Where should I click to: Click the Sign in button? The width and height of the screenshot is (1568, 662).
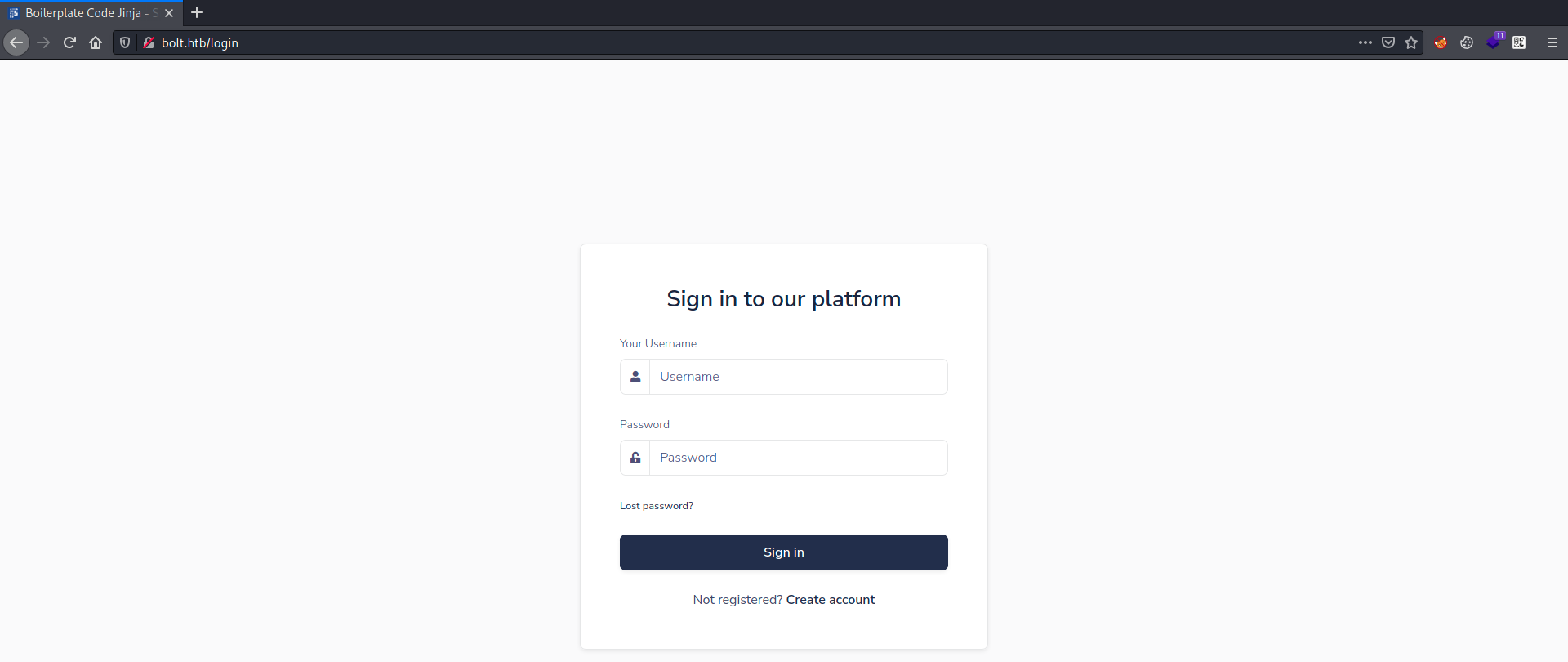[x=784, y=552]
